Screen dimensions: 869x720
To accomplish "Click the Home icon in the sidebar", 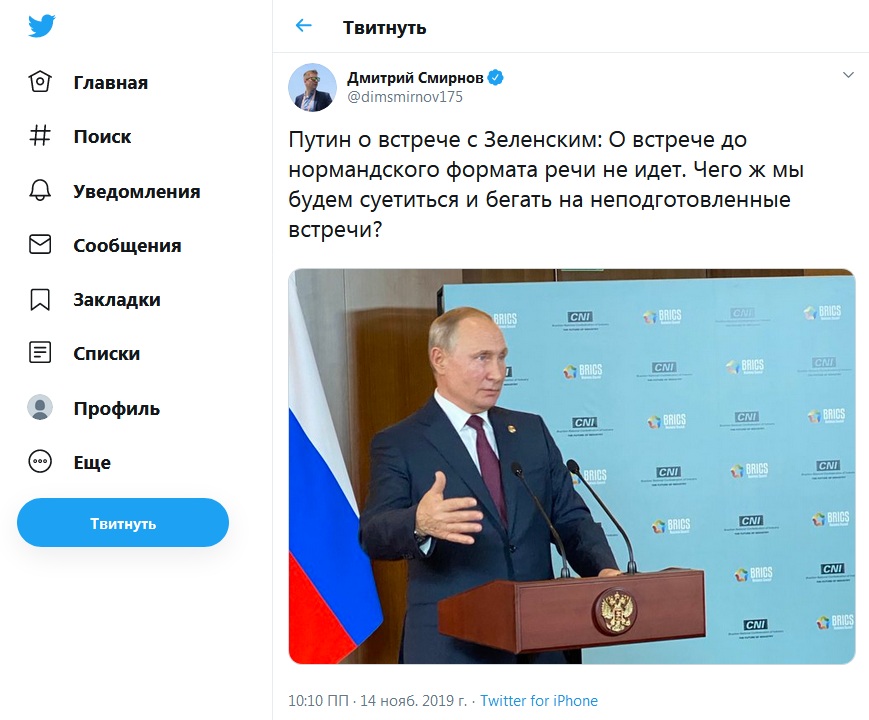I will point(40,82).
